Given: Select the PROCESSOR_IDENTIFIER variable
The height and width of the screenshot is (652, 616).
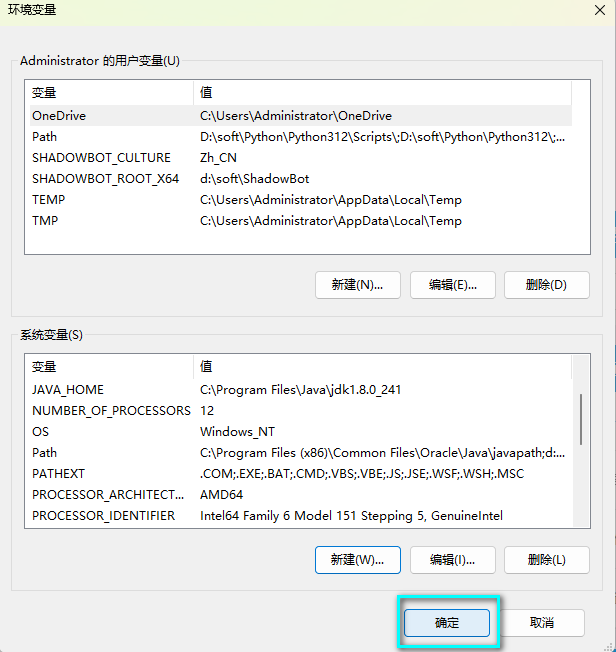Looking at the screenshot, I should pos(301,516).
